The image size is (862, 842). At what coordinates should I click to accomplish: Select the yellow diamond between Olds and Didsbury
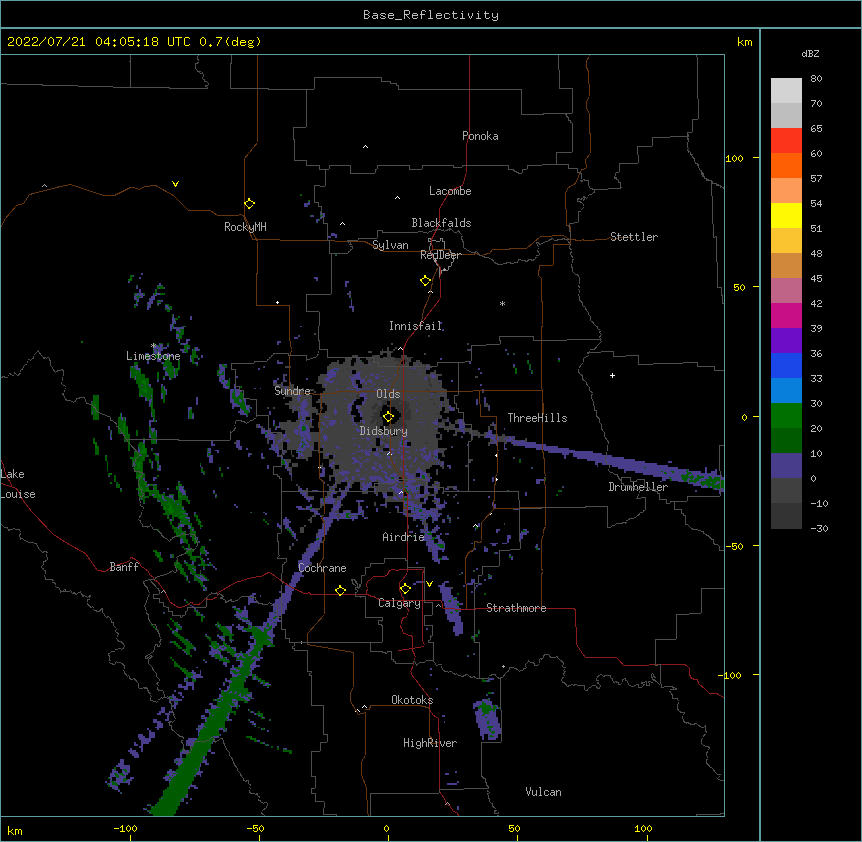click(388, 417)
